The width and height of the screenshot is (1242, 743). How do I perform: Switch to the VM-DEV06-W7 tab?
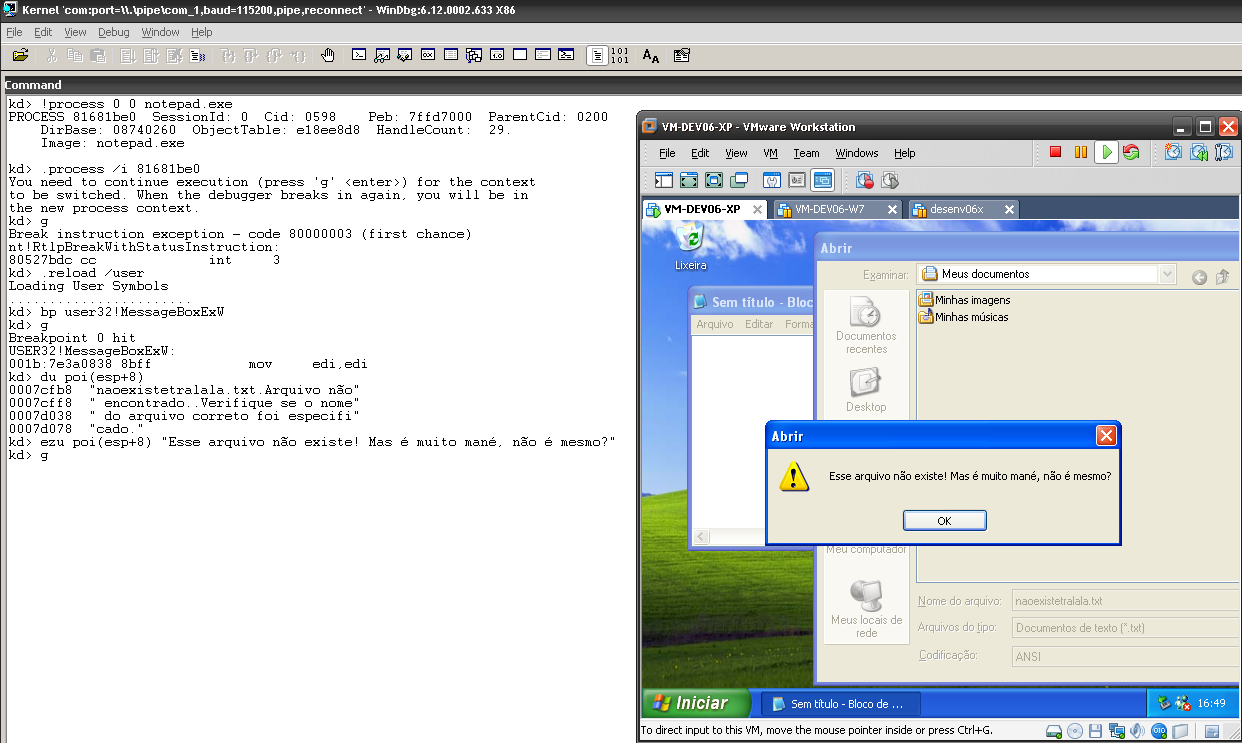829,209
